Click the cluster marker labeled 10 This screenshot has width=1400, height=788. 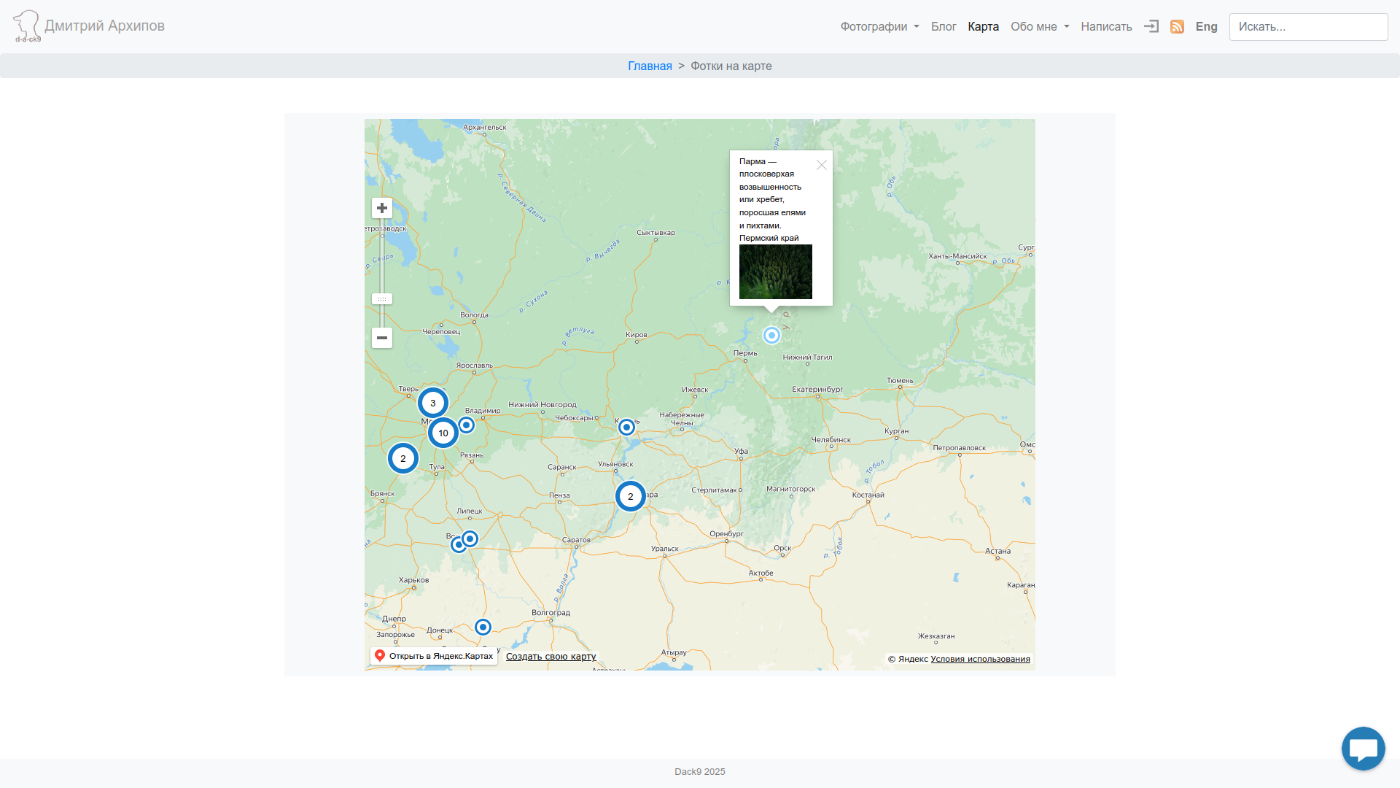click(443, 433)
